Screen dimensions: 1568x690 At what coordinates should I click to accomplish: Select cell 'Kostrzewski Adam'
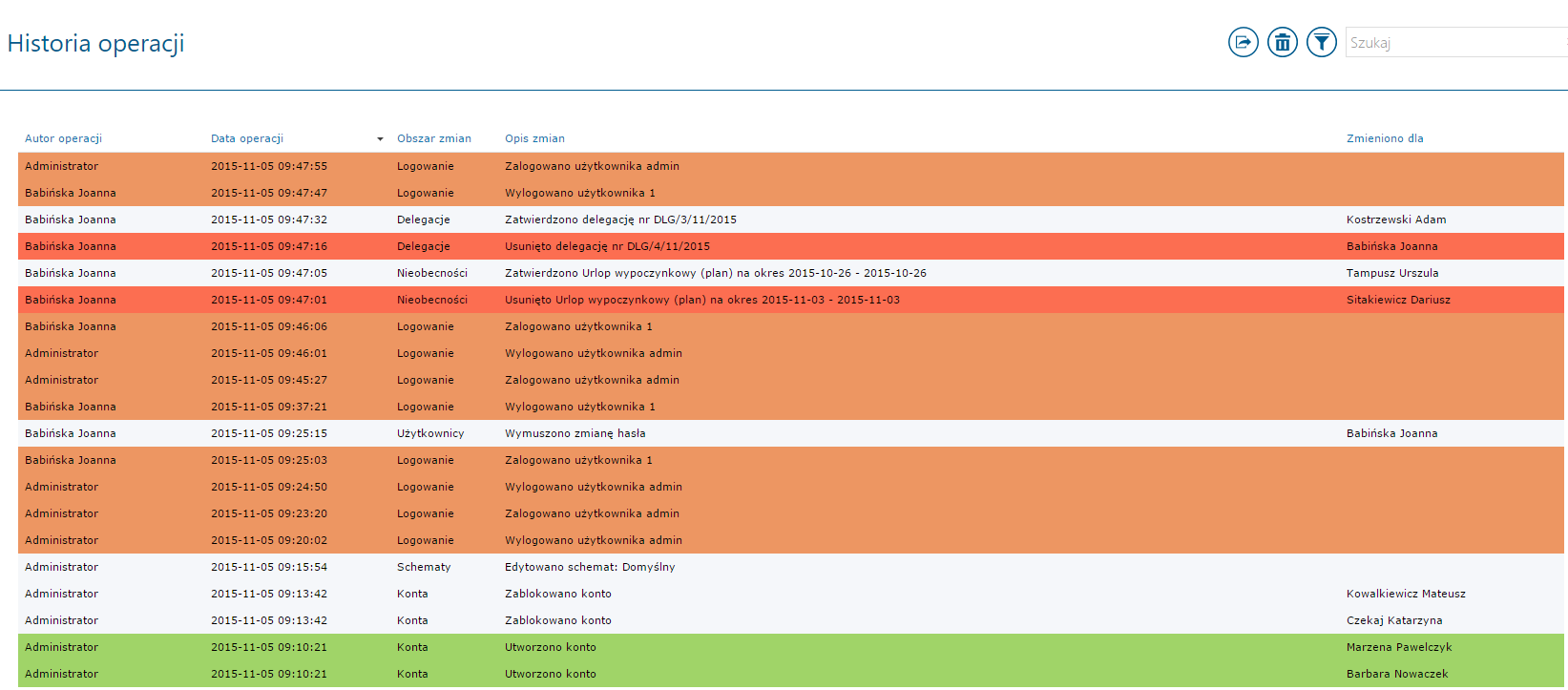click(1396, 220)
